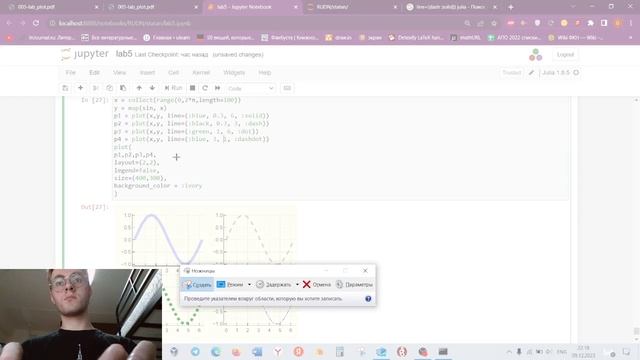This screenshot has width=640, height=360.
Task: Move selected cell down with the arrow
Action: 152,88
